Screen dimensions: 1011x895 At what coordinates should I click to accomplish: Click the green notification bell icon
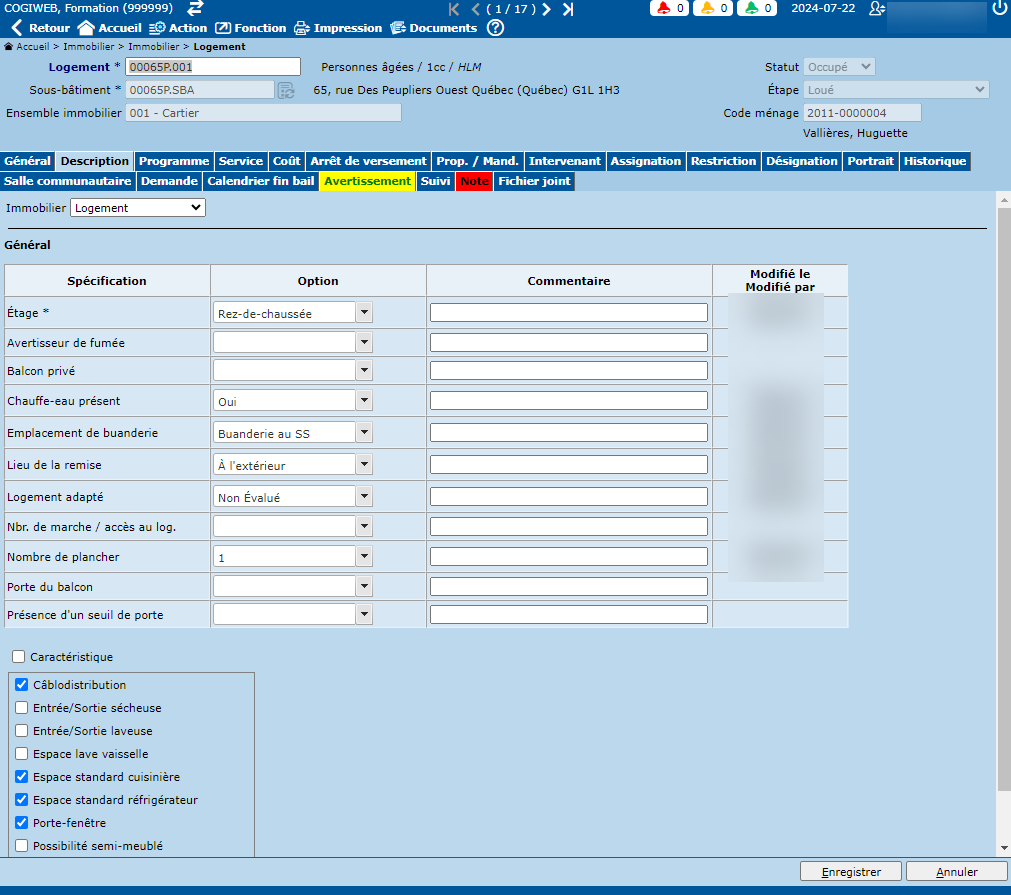752,9
